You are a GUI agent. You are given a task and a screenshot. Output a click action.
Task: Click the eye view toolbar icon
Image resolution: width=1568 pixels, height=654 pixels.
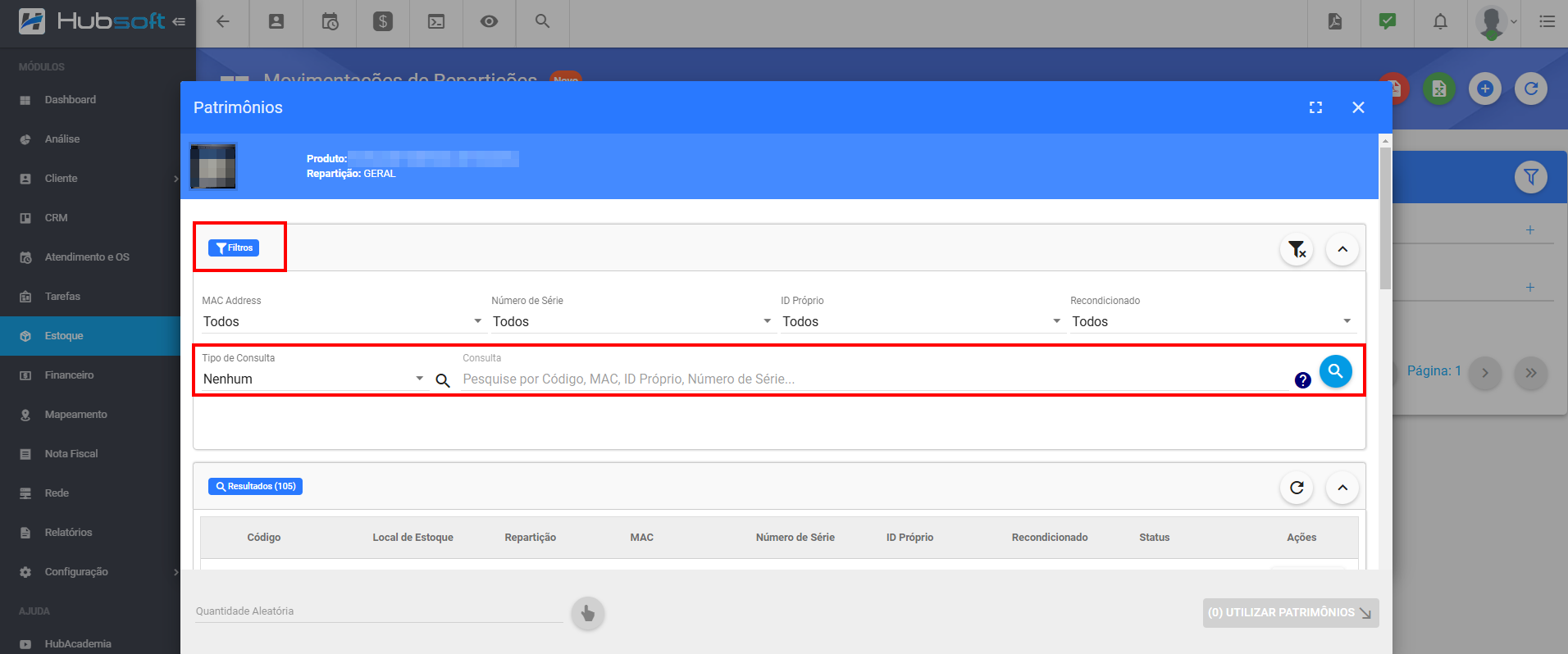coord(490,22)
